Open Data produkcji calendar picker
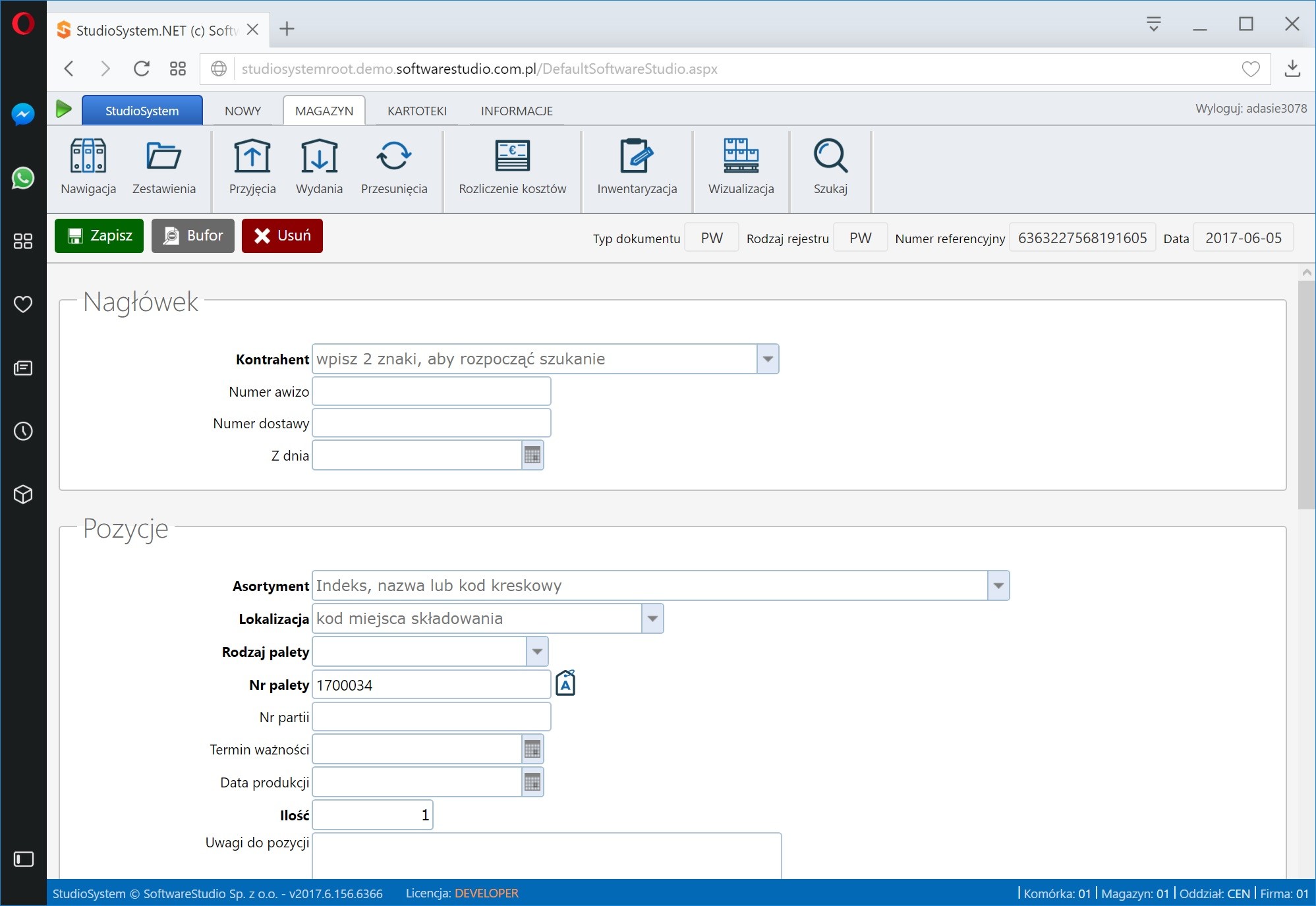 click(532, 782)
